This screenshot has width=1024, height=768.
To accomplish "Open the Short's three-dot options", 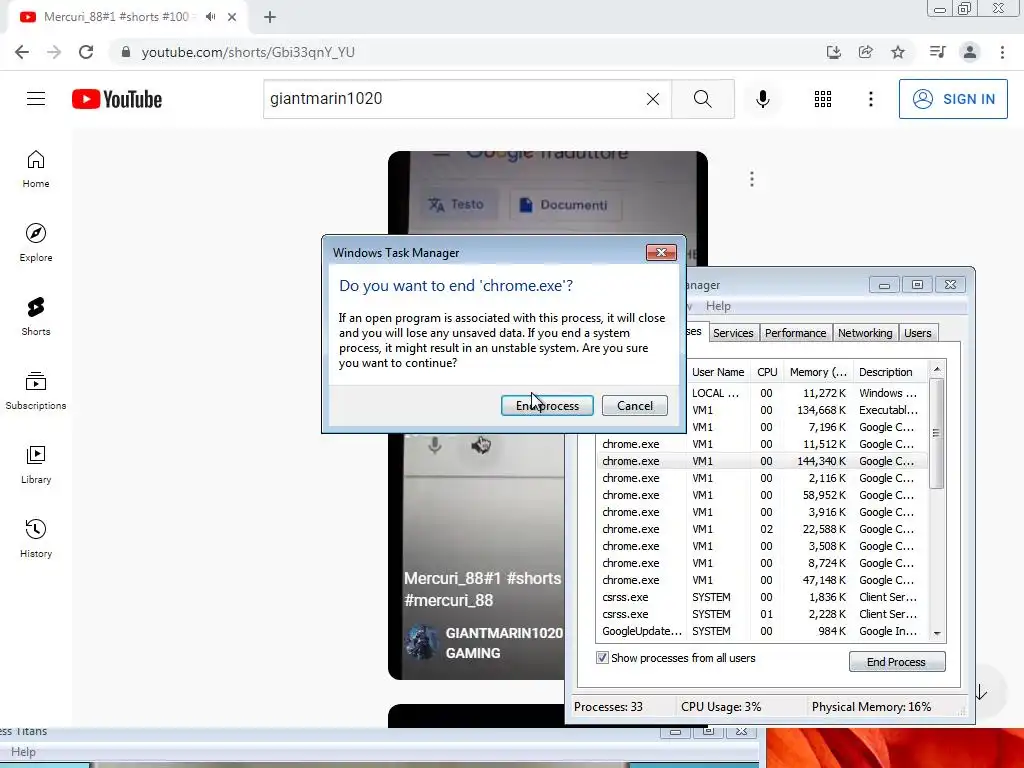I will 752,179.
